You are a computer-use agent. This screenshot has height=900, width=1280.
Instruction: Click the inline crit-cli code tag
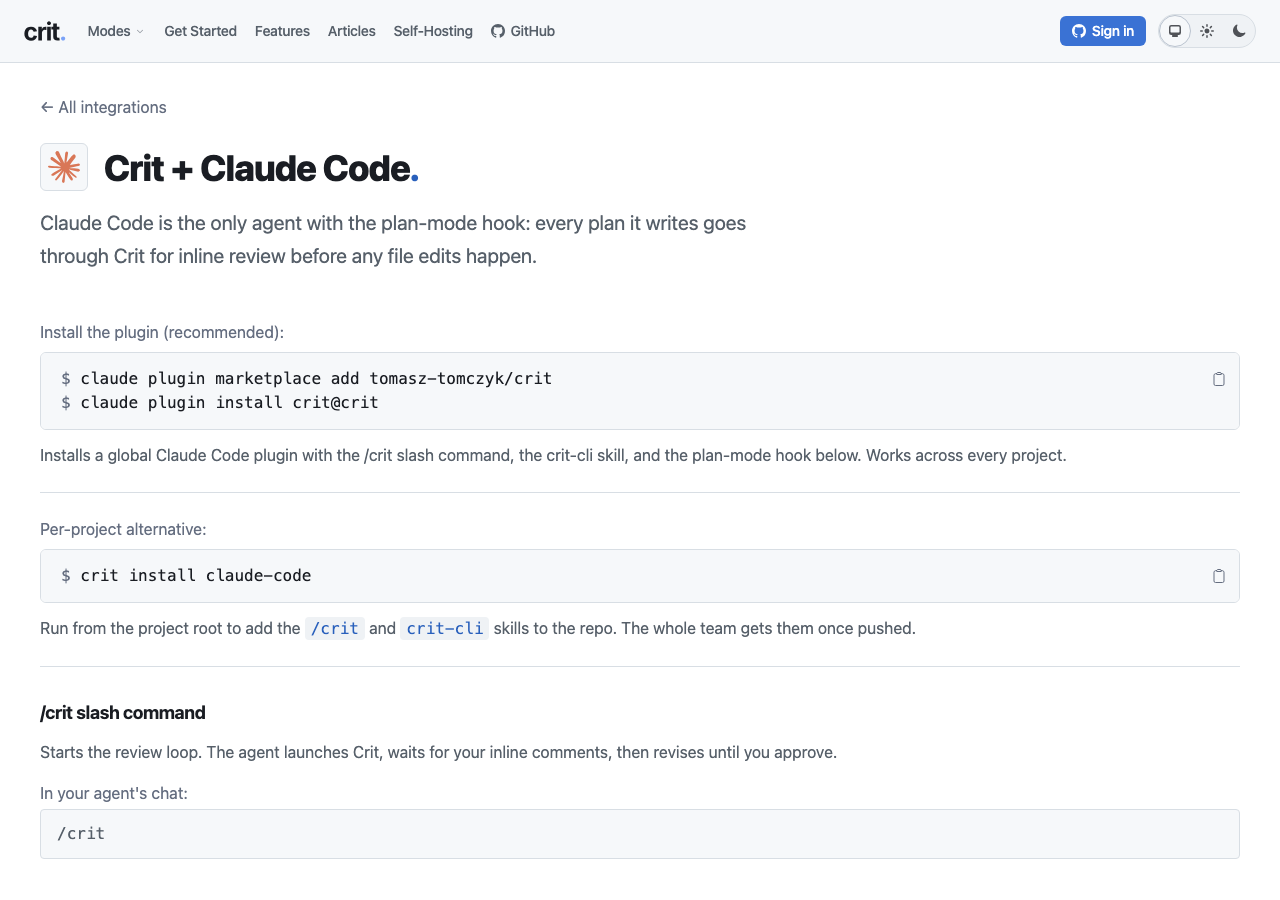[445, 629]
